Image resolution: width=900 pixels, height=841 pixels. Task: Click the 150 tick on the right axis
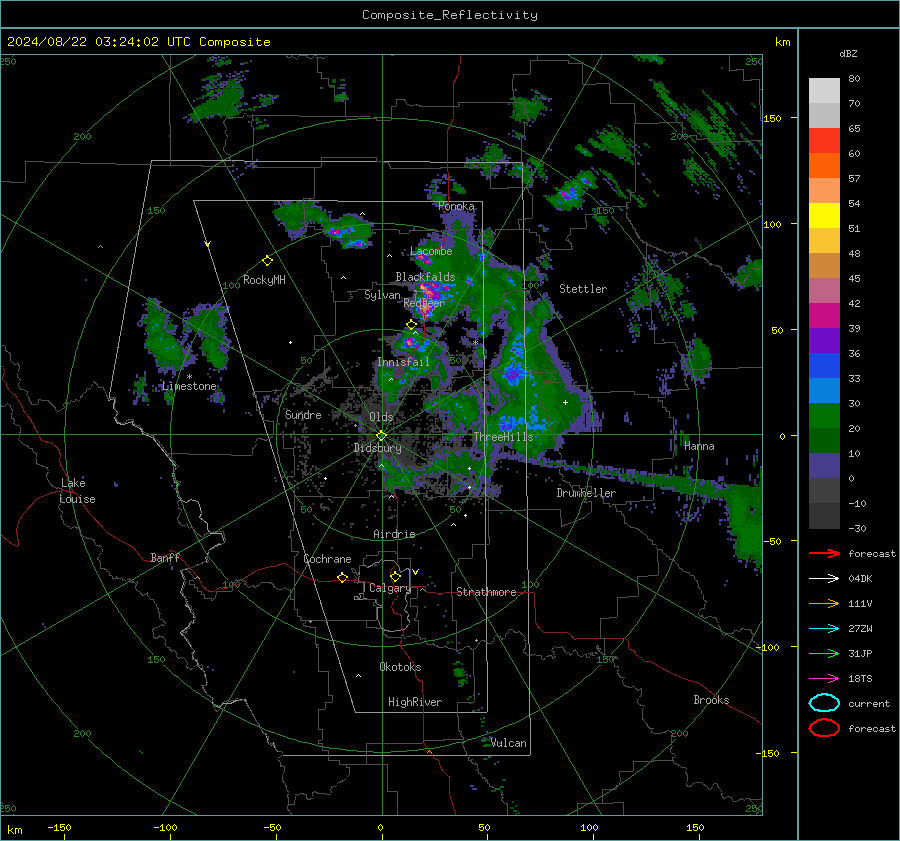(x=773, y=118)
